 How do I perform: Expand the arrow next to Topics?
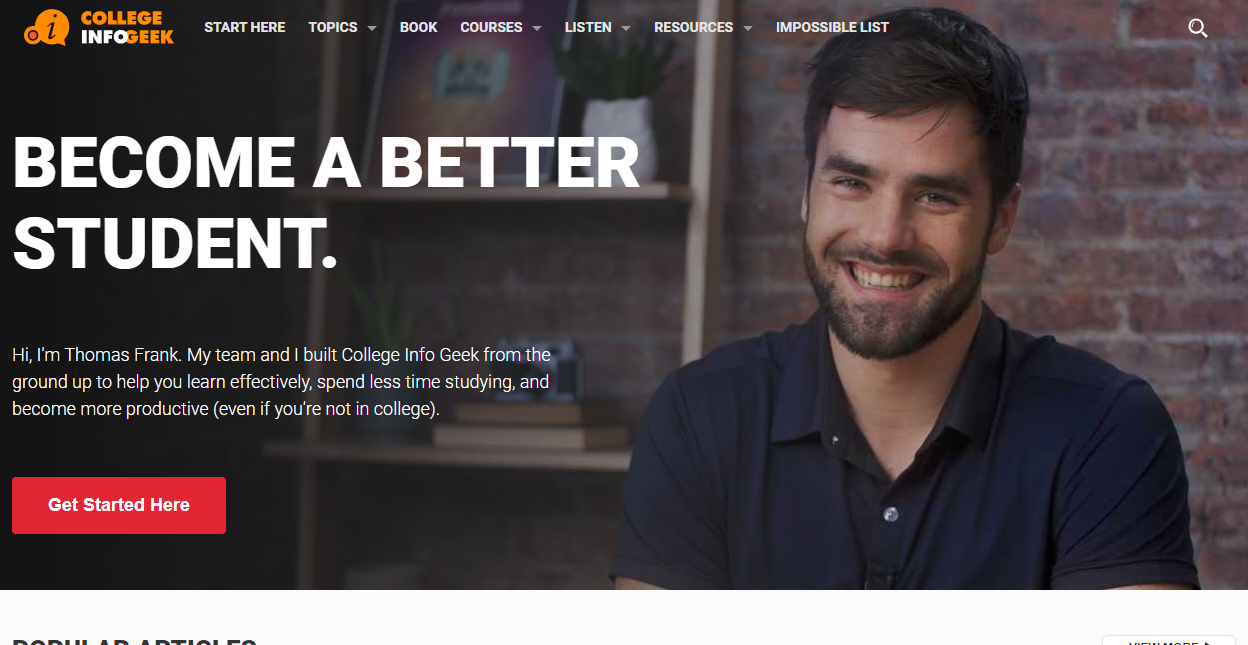(372, 28)
